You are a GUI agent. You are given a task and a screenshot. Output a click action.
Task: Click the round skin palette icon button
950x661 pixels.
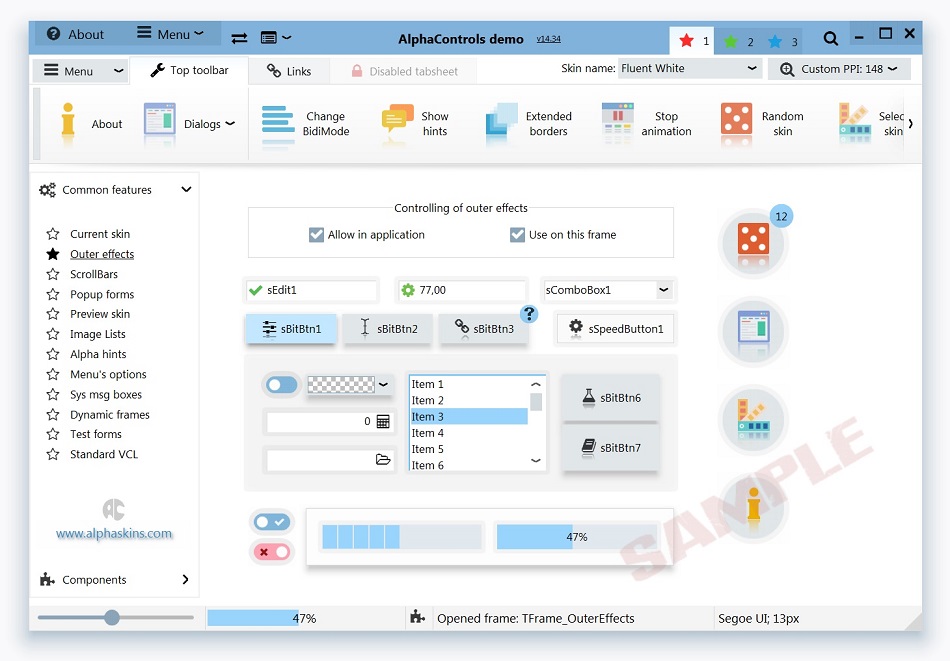[753, 419]
